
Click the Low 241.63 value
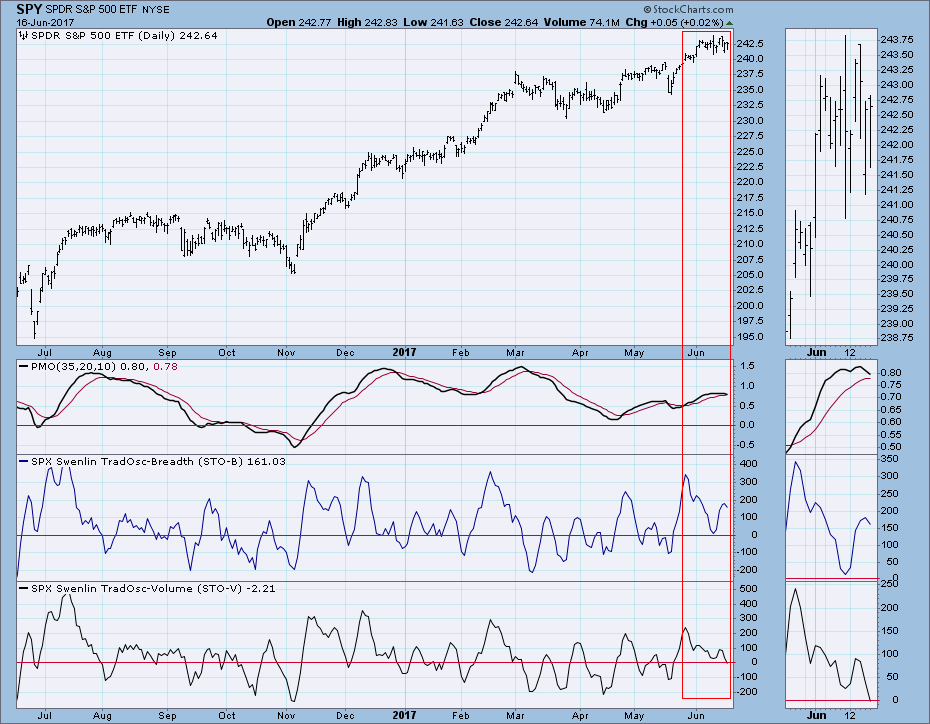pyautogui.click(x=434, y=23)
